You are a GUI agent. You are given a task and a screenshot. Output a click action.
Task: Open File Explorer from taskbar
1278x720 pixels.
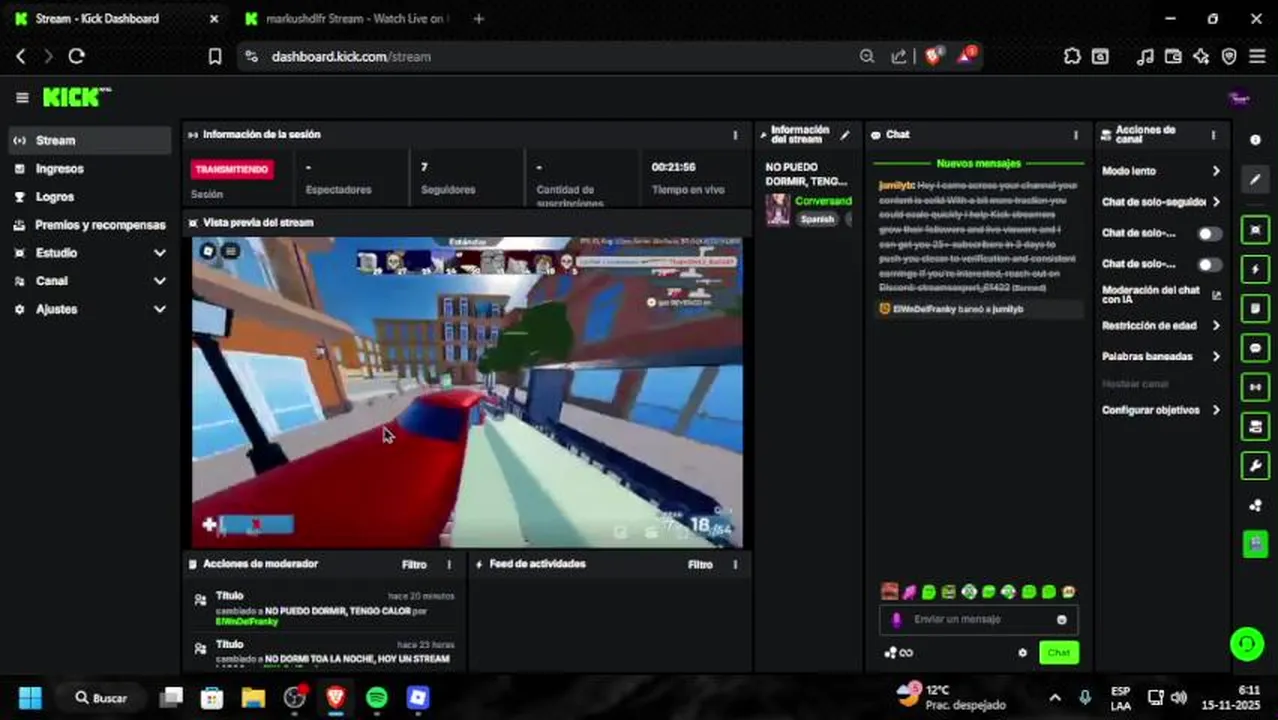253,697
